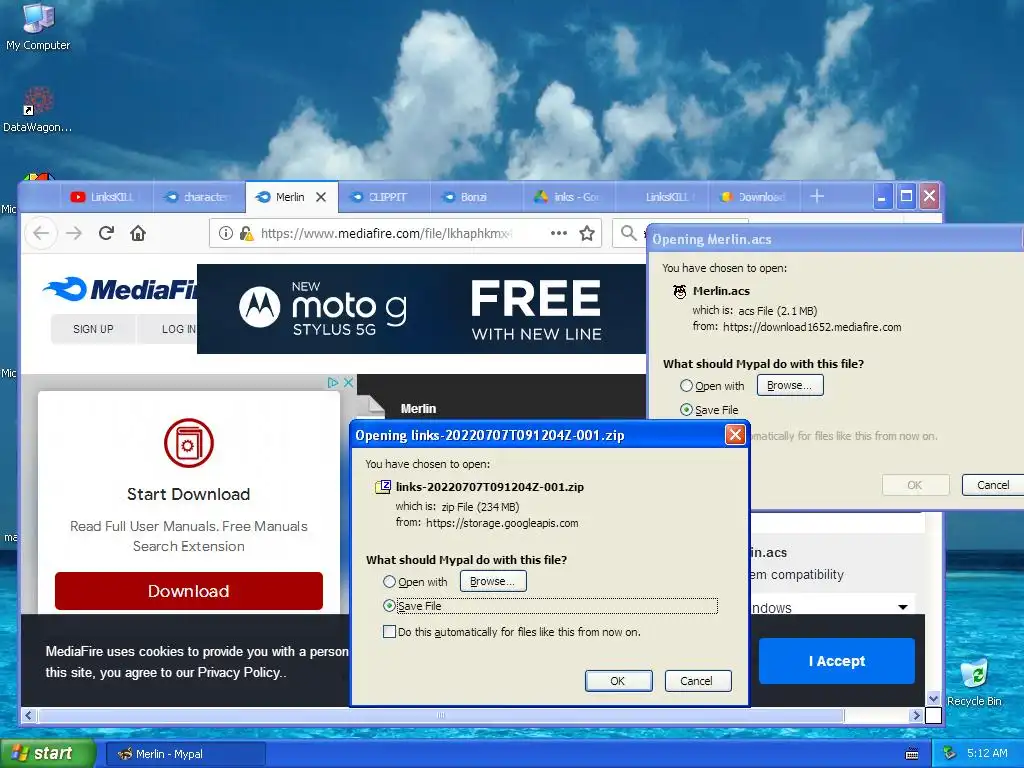Open a new tab with plus button
1024x768 pixels.
coord(817,196)
